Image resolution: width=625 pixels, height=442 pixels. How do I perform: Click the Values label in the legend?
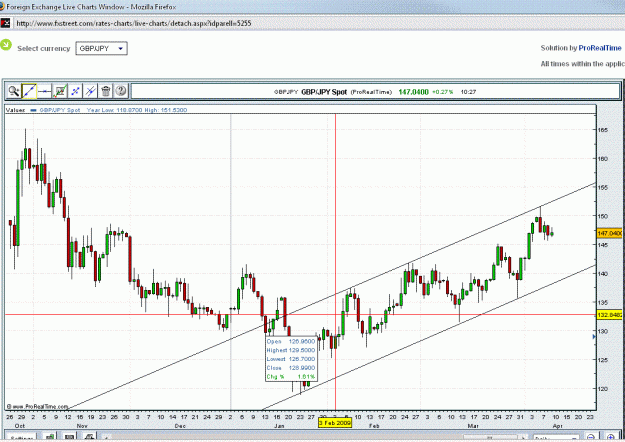(x=15, y=110)
